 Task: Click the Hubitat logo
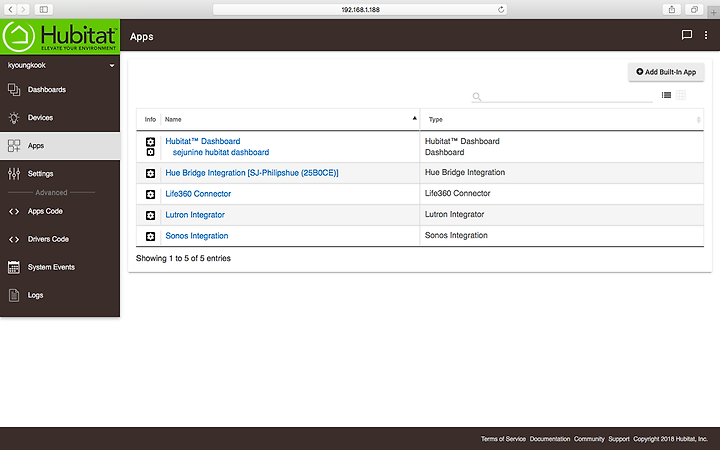click(60, 37)
